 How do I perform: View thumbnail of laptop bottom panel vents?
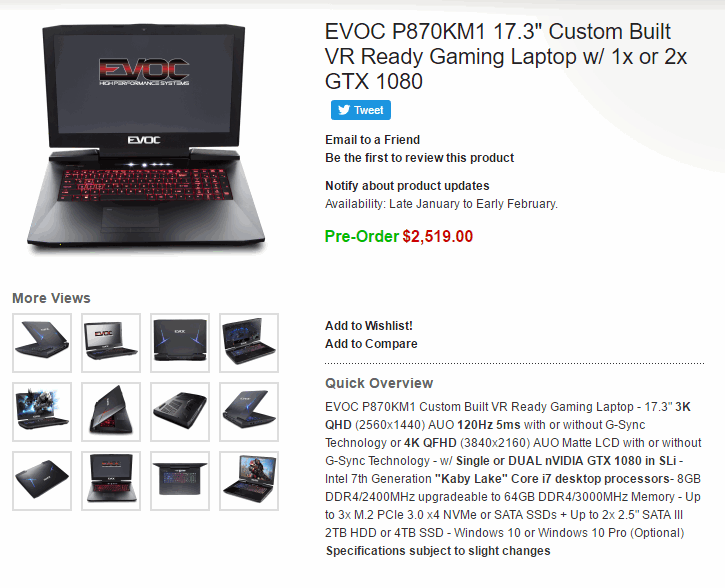[180, 412]
